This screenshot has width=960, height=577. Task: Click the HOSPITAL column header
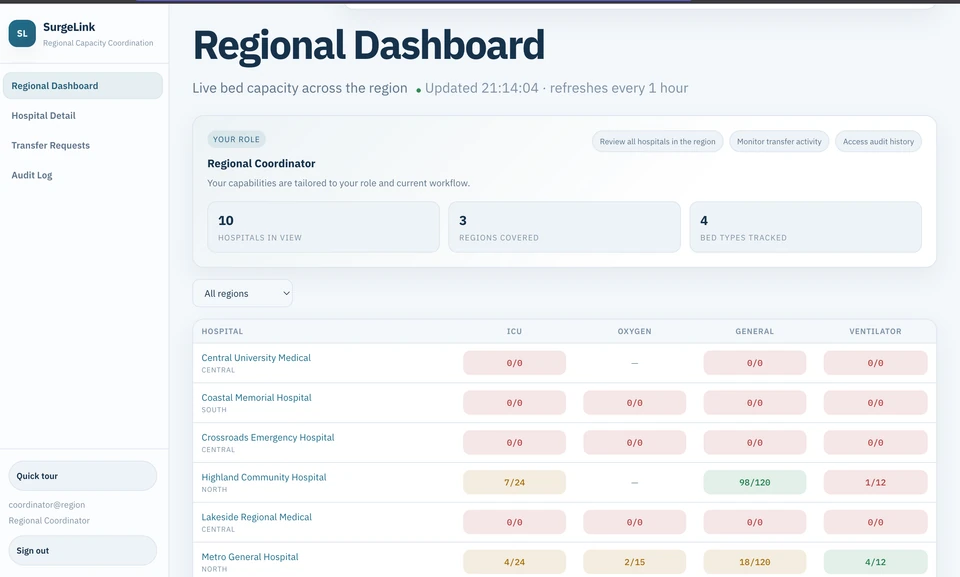click(222, 331)
